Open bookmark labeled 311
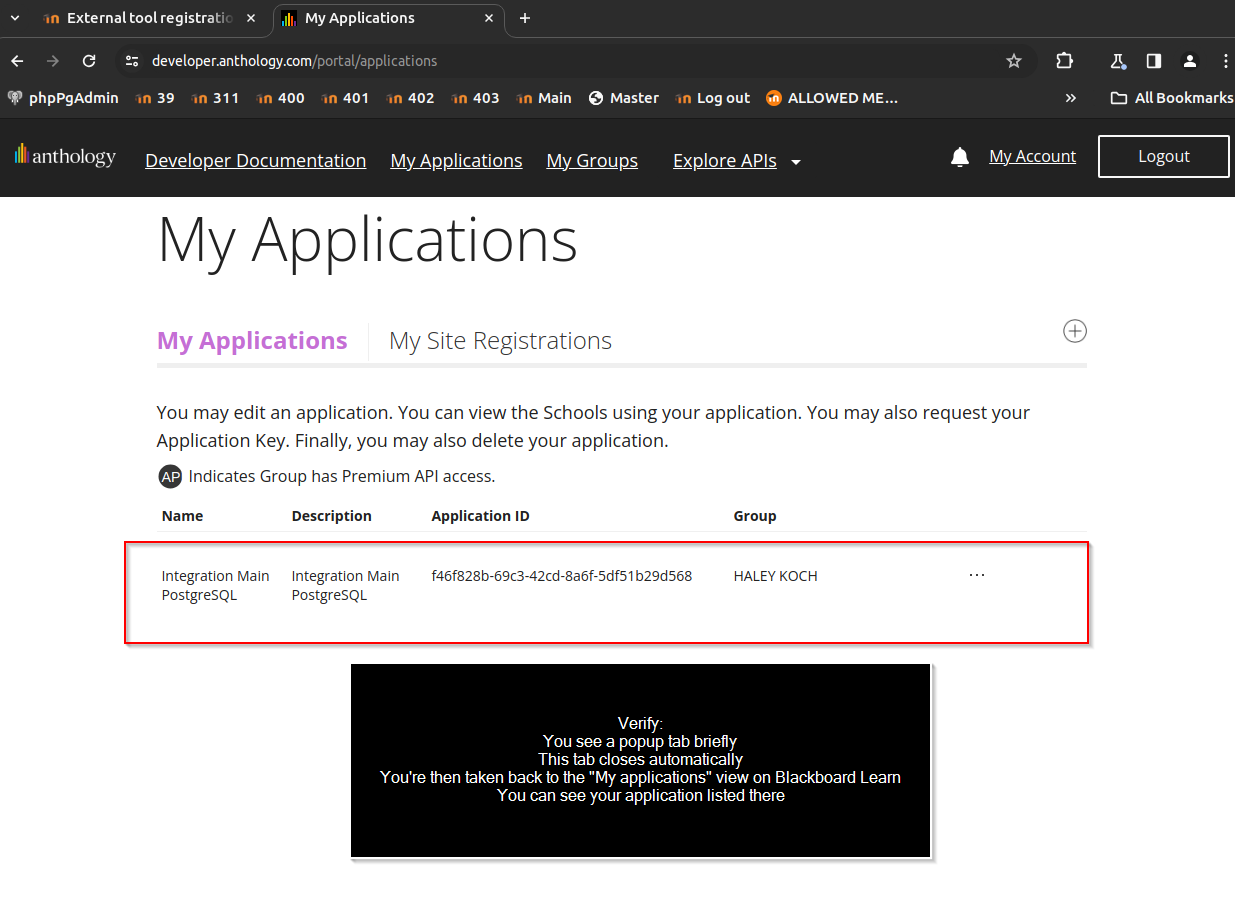This screenshot has width=1235, height=902. coord(215,98)
